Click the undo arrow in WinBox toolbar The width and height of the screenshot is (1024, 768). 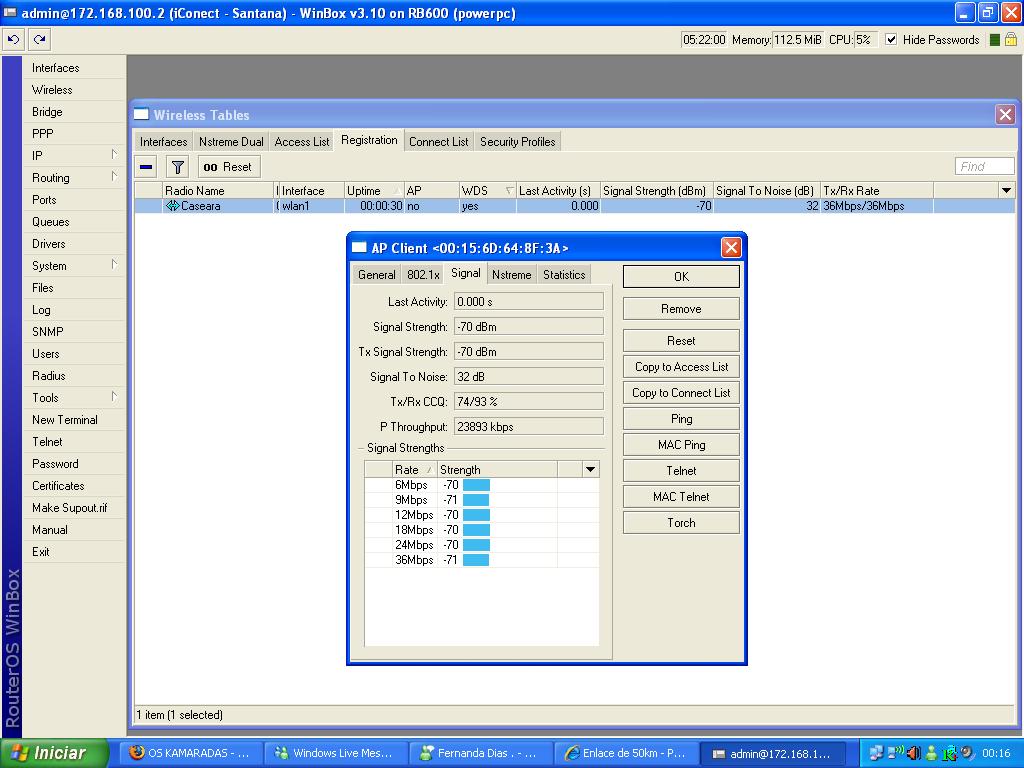(x=13, y=40)
